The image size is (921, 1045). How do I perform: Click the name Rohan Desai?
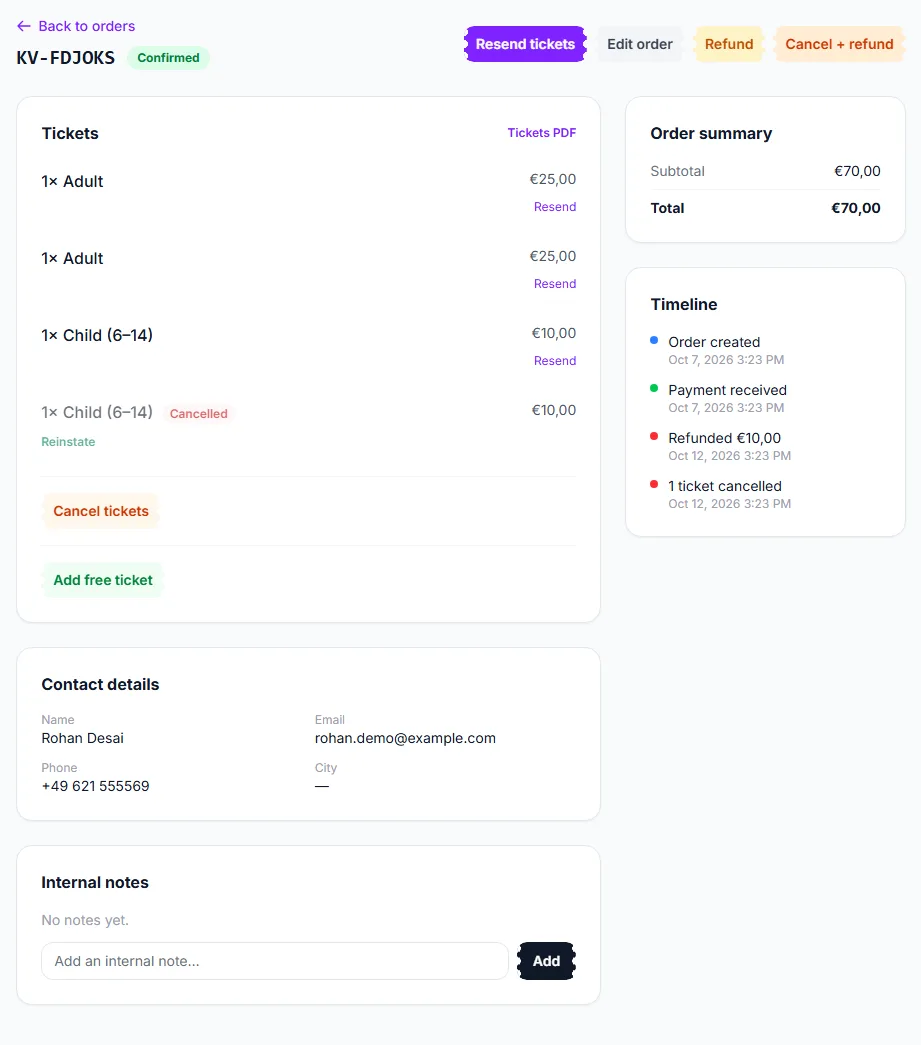[83, 738]
